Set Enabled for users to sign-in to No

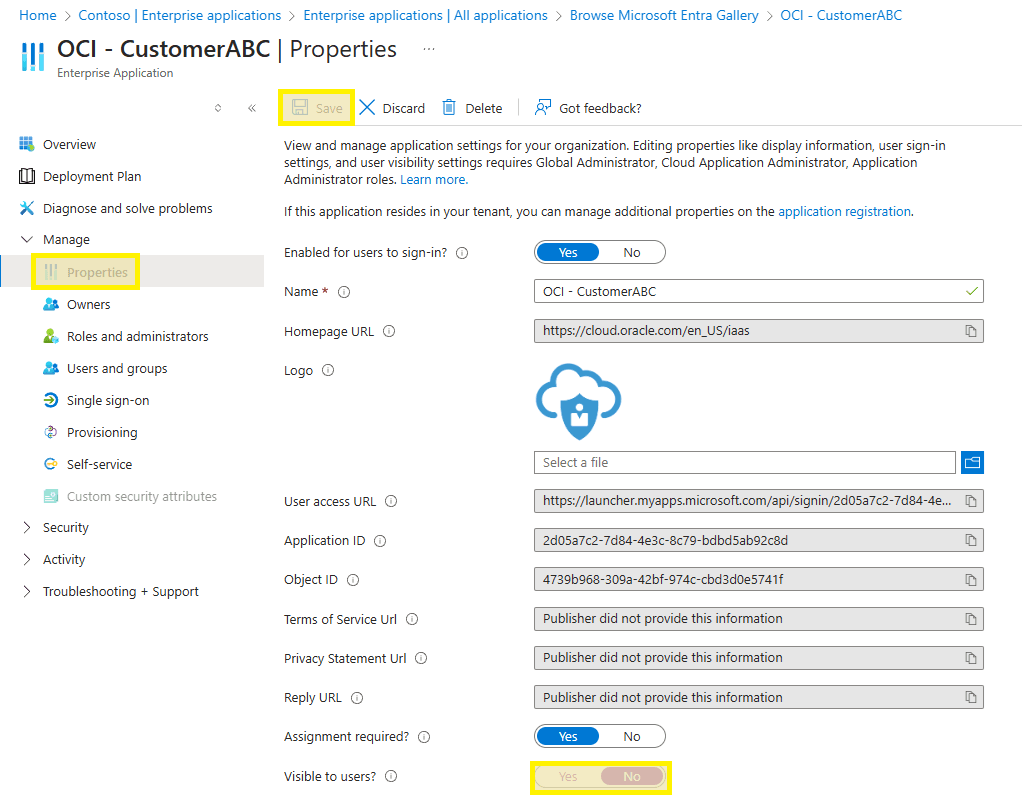[631, 252]
